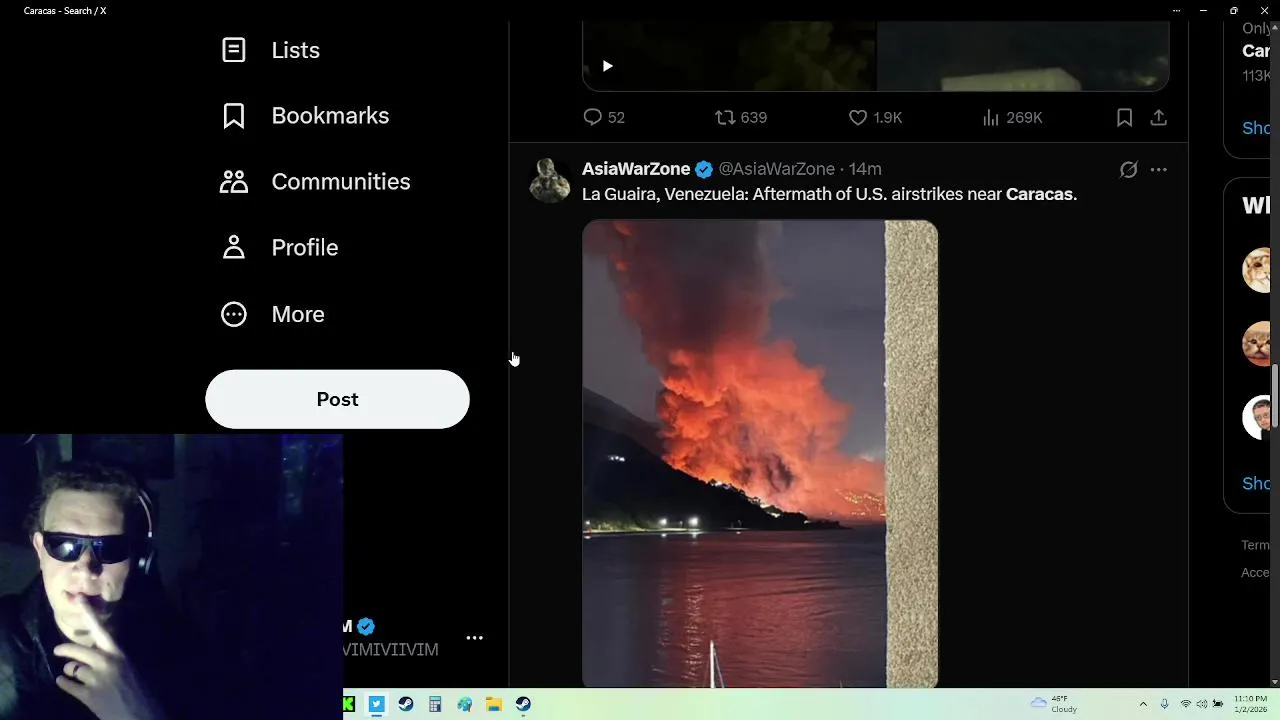Screen dimensions: 1280x720
Task: Open Calculator from taskbar
Action: coord(434,704)
